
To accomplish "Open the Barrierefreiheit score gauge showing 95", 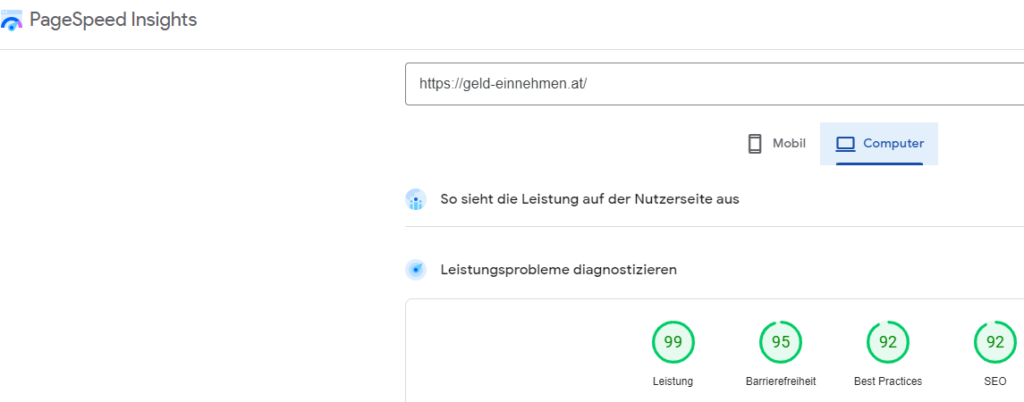I will (x=780, y=342).
